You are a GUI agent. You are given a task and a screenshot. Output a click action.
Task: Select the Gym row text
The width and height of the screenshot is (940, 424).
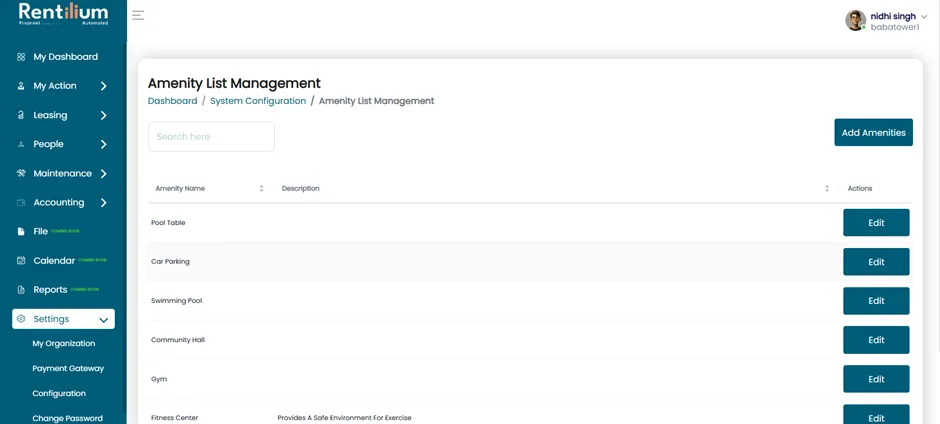point(159,379)
